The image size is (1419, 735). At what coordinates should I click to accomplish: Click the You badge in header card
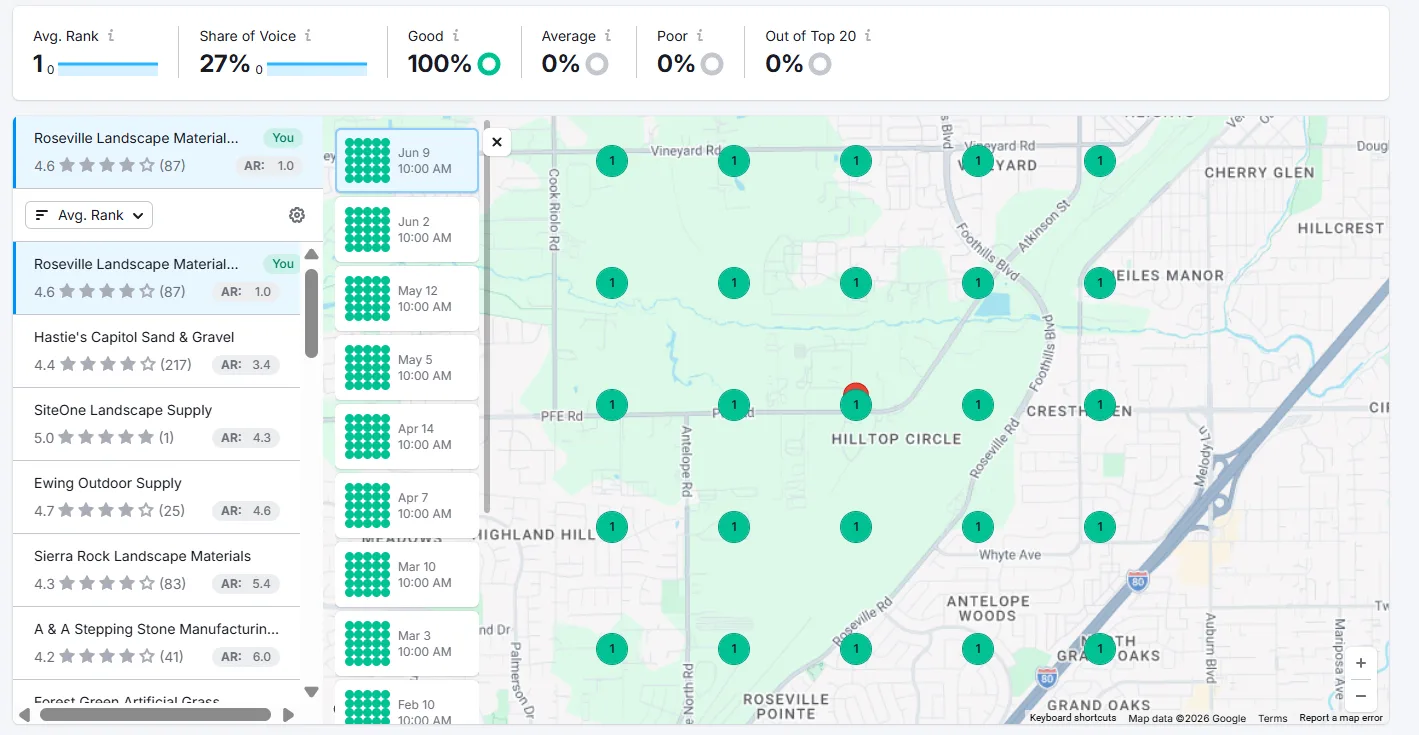pos(283,138)
